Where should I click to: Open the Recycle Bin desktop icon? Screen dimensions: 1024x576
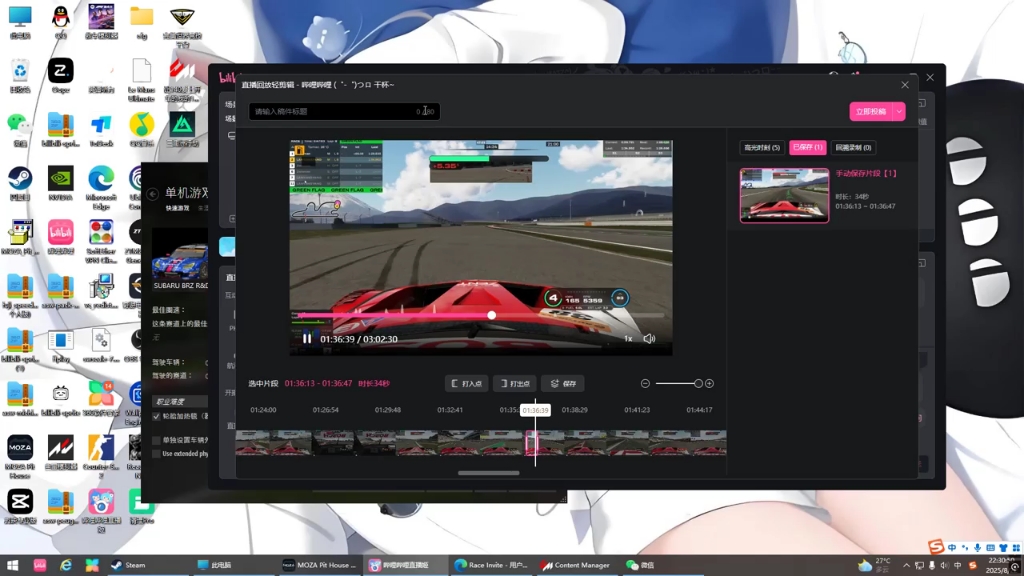(20, 75)
